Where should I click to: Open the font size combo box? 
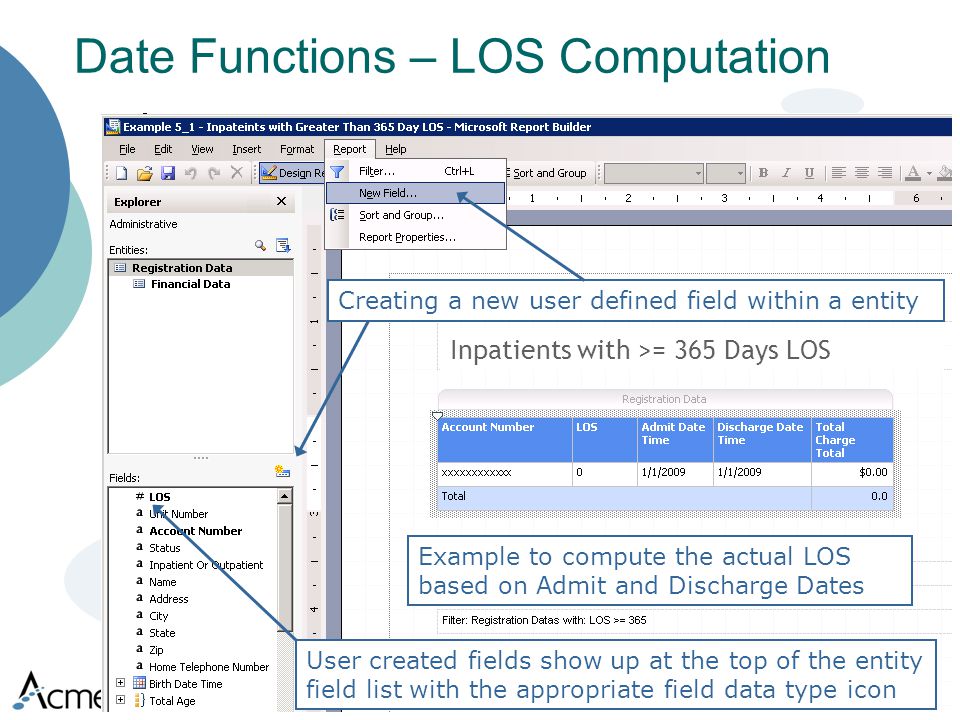coord(726,174)
